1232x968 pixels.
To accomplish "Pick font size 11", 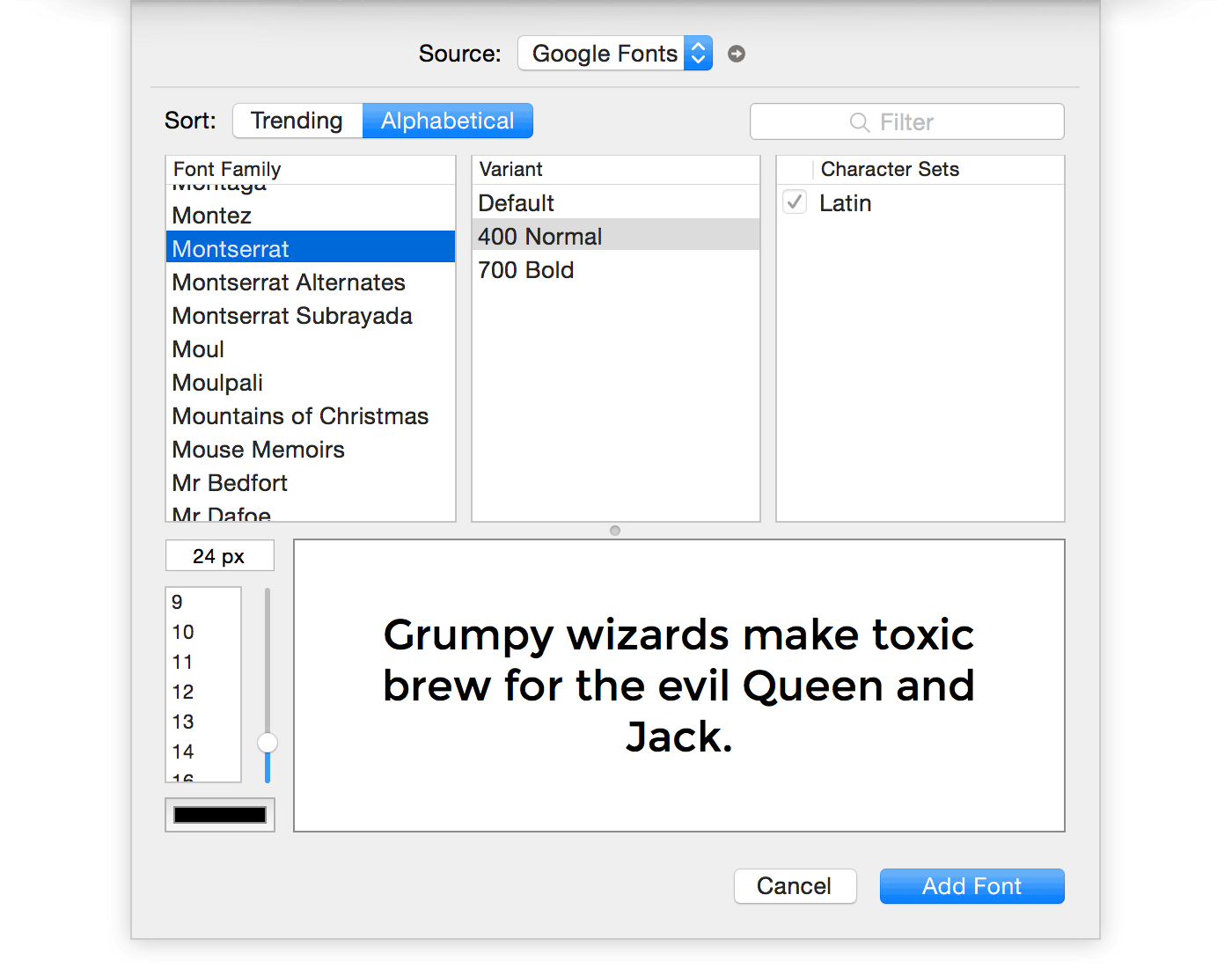I will pos(203,662).
